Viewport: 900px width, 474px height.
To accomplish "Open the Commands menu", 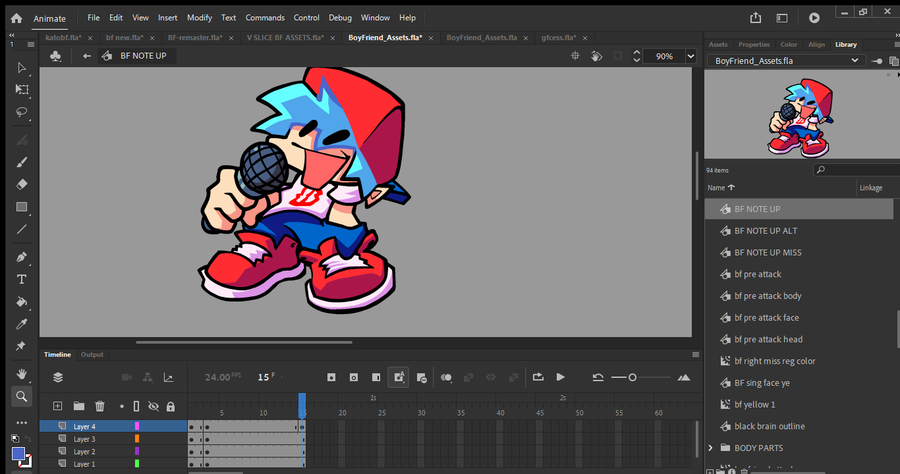I will [265, 18].
